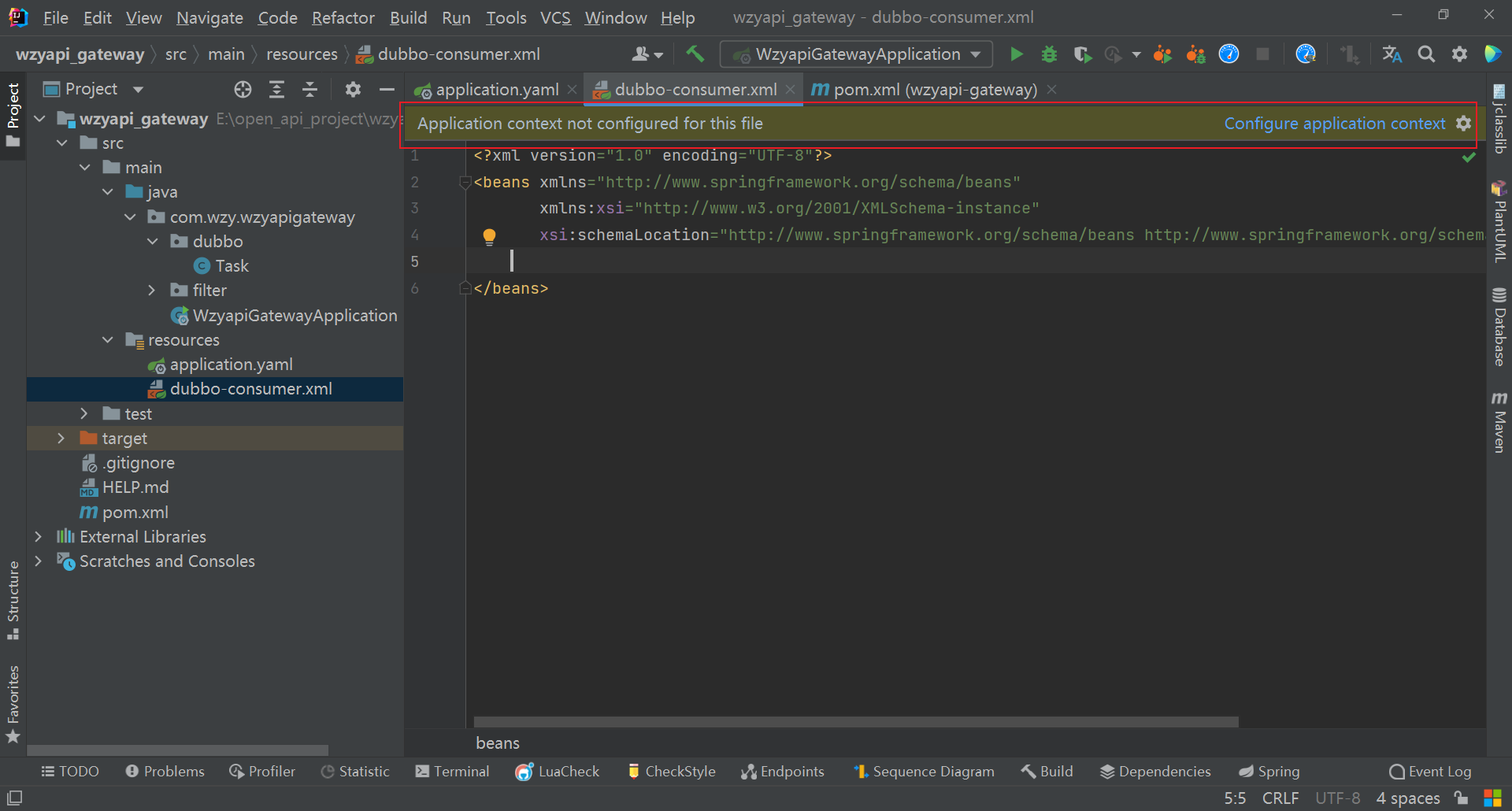Open the Refactor menu
Image resolution: width=1512 pixels, height=811 pixels.
(x=343, y=17)
